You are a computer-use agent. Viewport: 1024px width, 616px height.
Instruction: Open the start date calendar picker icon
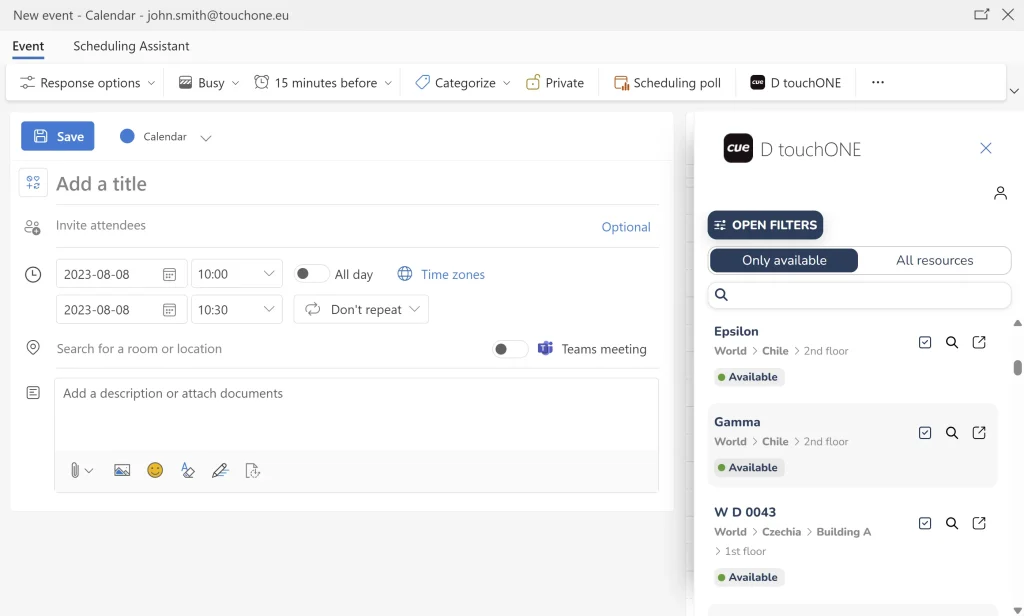click(169, 274)
